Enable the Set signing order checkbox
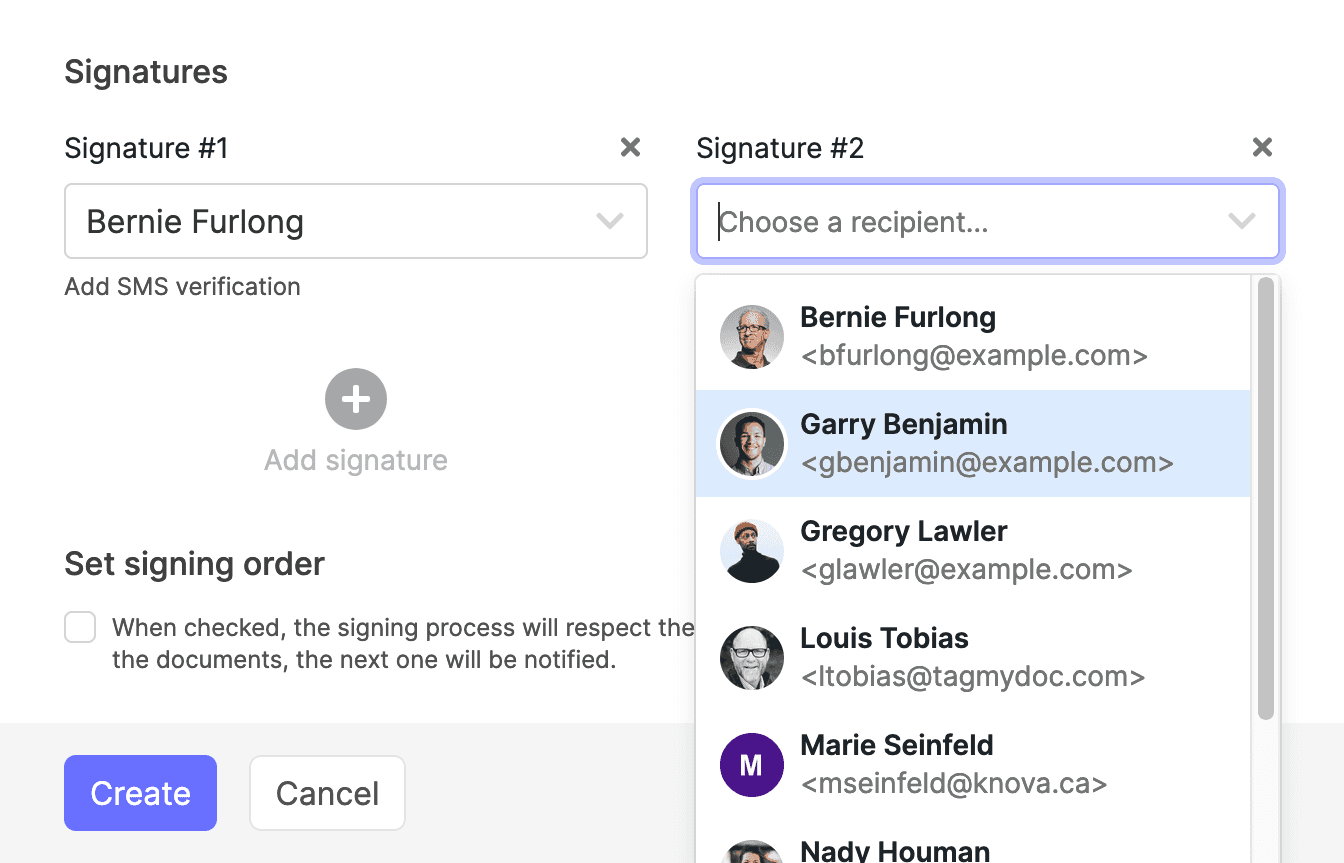The image size is (1344, 863). tap(80, 627)
